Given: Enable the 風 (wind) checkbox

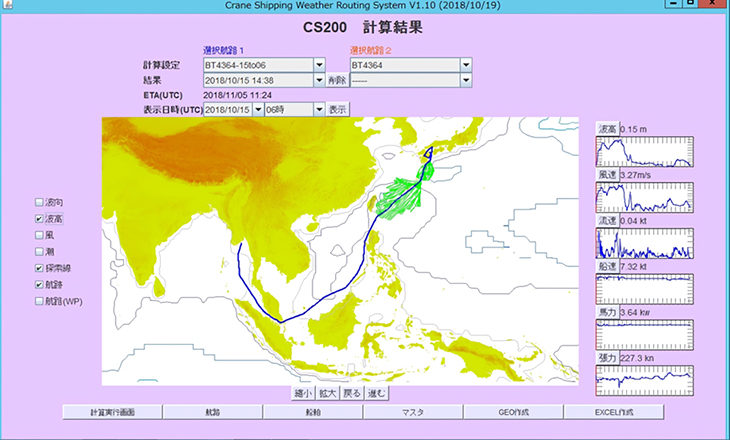Looking at the screenshot, I should point(39,235).
